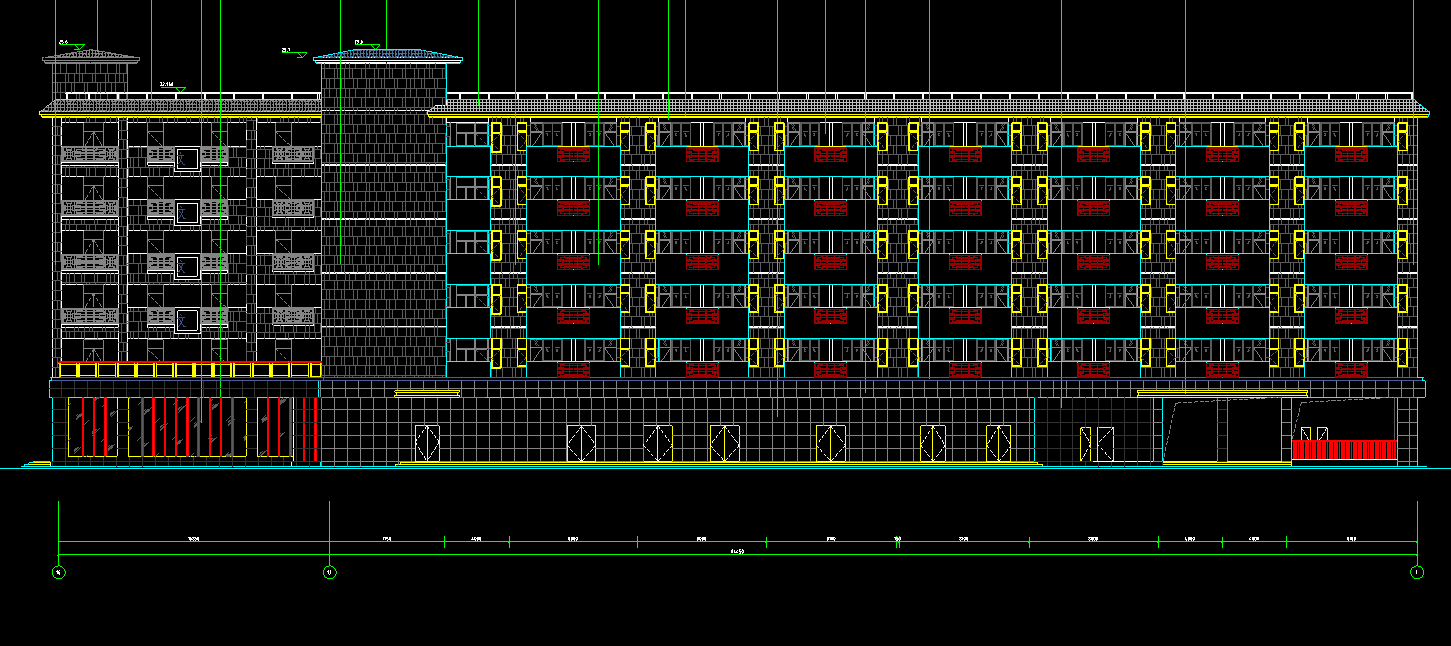Select the last dimension value before the rightmost axis
This screenshot has height=646, width=1451.
coord(1351,539)
